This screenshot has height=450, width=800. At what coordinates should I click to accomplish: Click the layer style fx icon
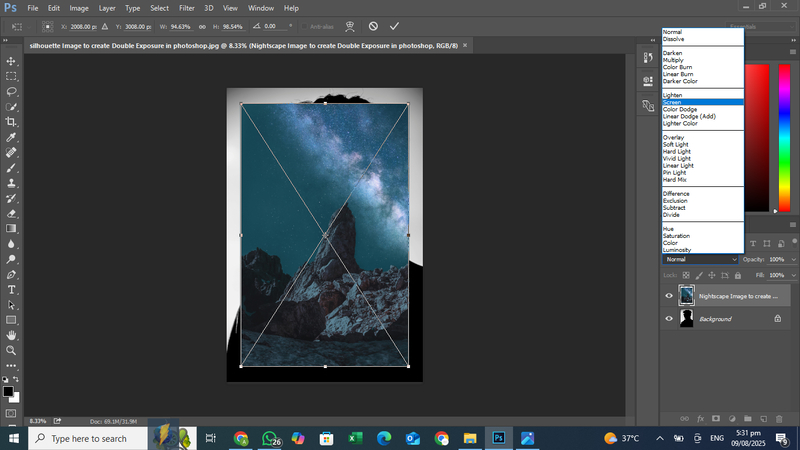(701, 418)
